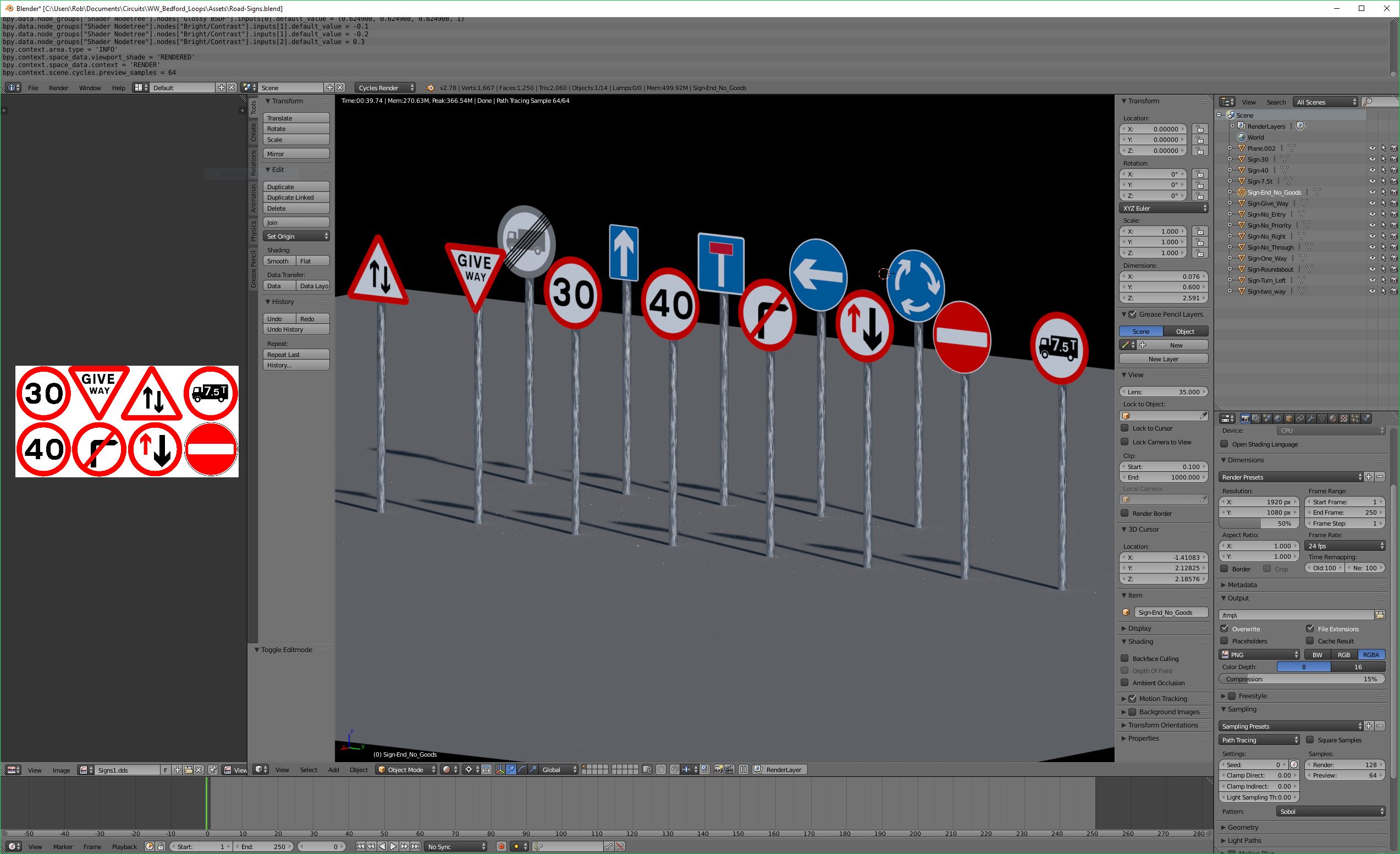Select the RGB color mode button
Viewport: 1400px width, 854px height.
coord(1344,654)
